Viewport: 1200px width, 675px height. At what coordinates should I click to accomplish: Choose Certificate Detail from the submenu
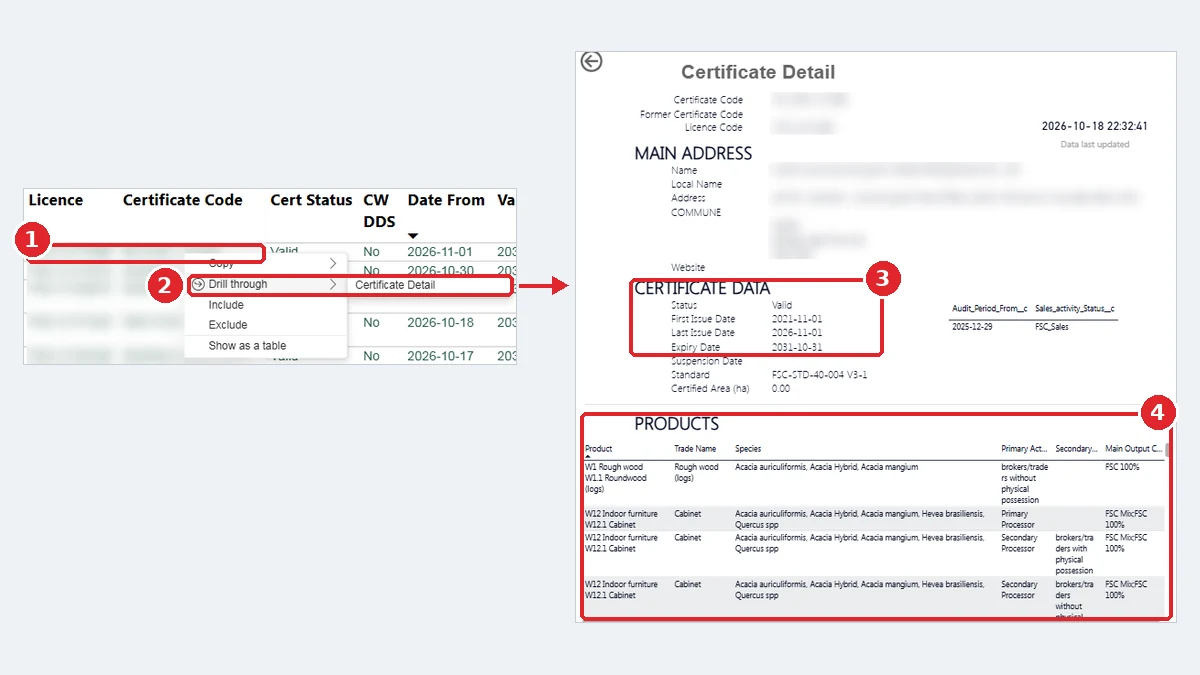[395, 285]
